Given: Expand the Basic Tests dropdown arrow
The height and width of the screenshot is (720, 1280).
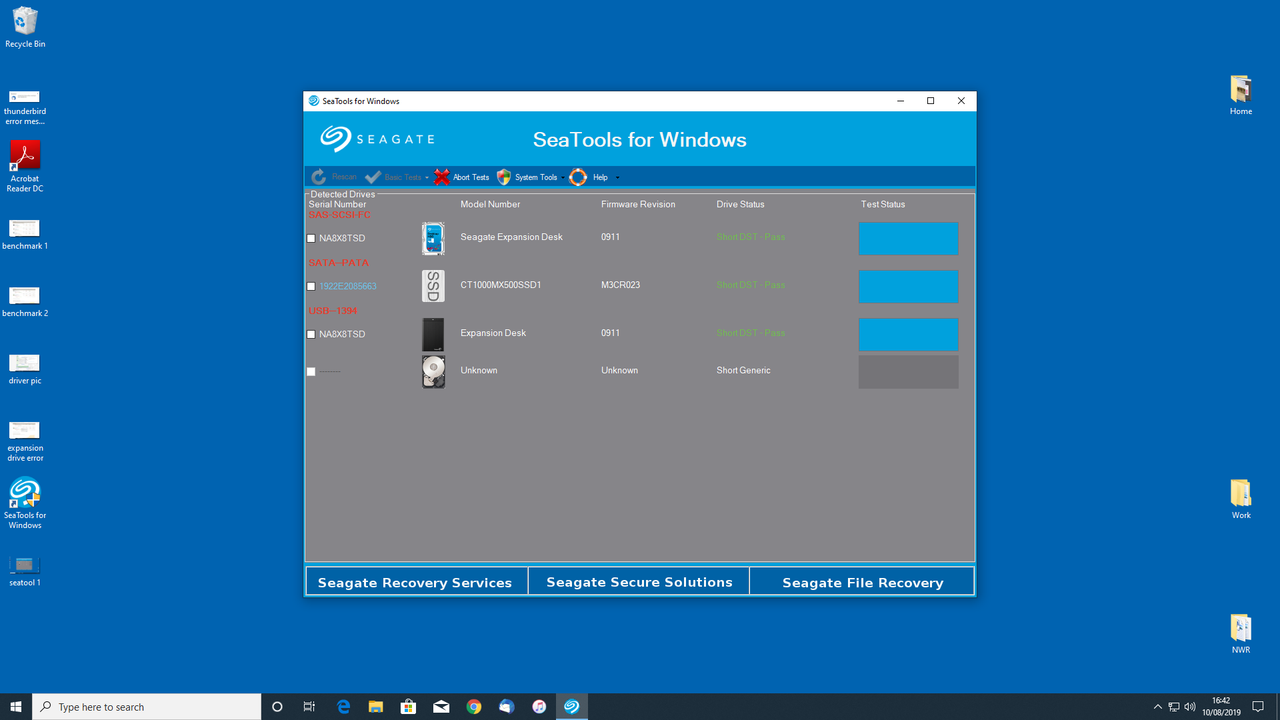Looking at the screenshot, I should click(427, 178).
